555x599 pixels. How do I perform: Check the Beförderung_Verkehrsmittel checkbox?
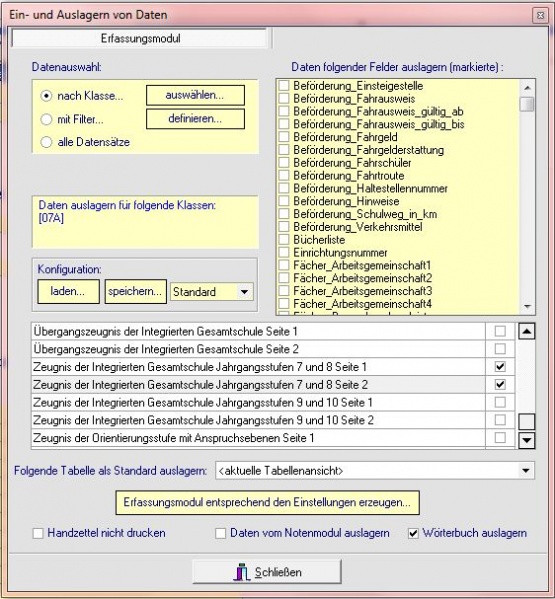coord(284,227)
